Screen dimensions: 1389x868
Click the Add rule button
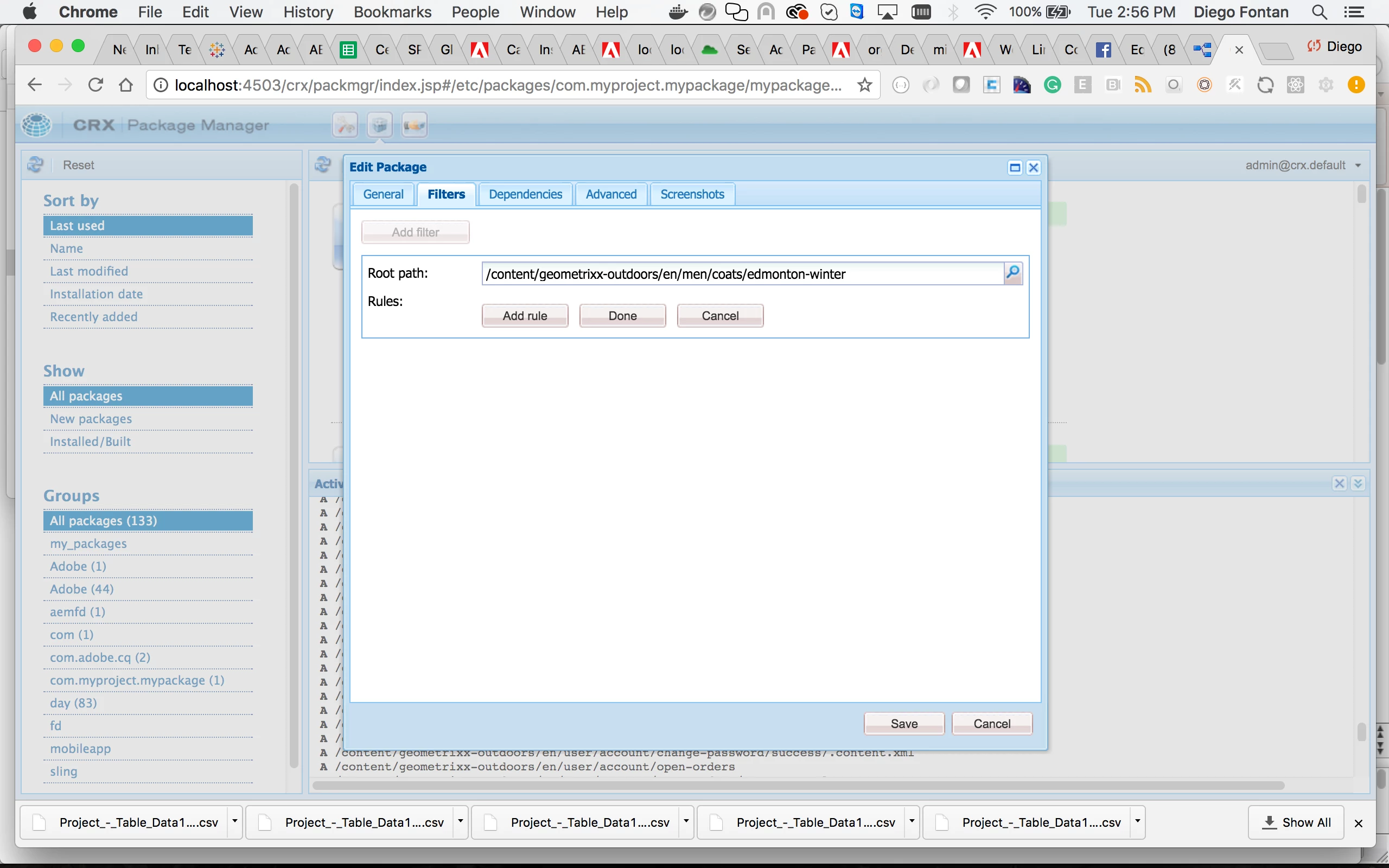525,316
